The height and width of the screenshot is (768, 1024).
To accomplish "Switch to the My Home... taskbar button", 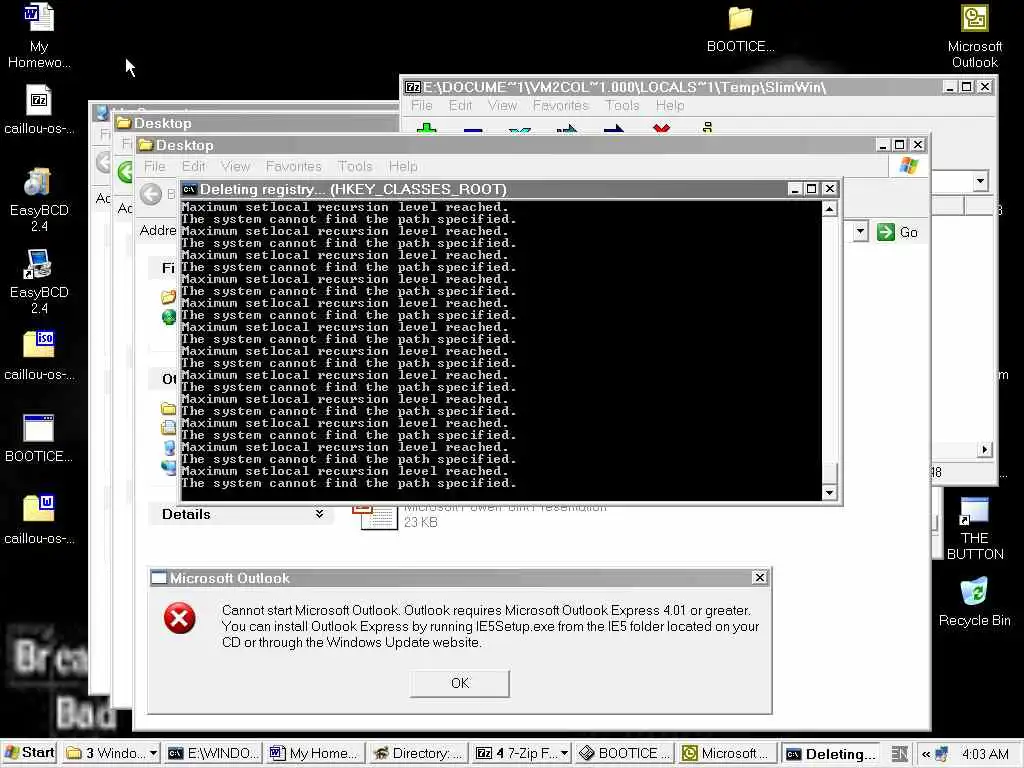I will [314, 754].
